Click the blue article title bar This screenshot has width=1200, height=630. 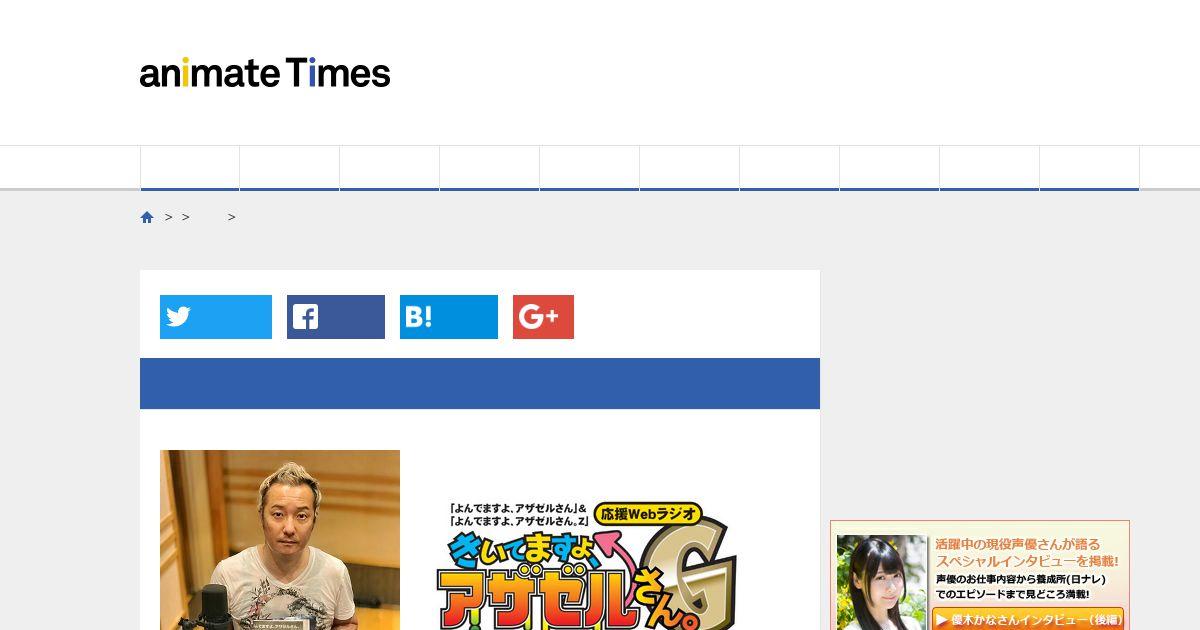click(x=480, y=383)
